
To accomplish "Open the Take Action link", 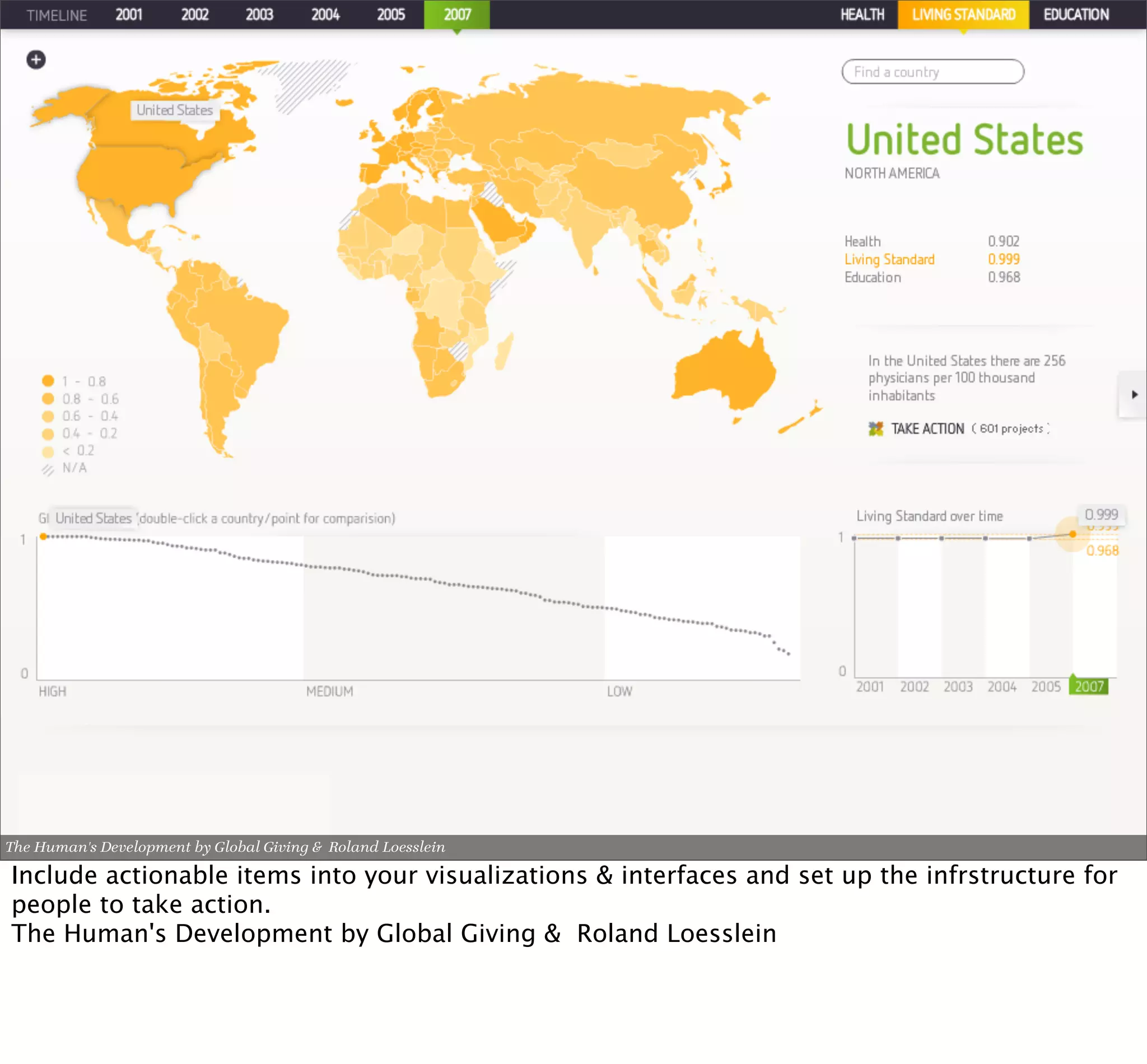I will (x=927, y=428).
